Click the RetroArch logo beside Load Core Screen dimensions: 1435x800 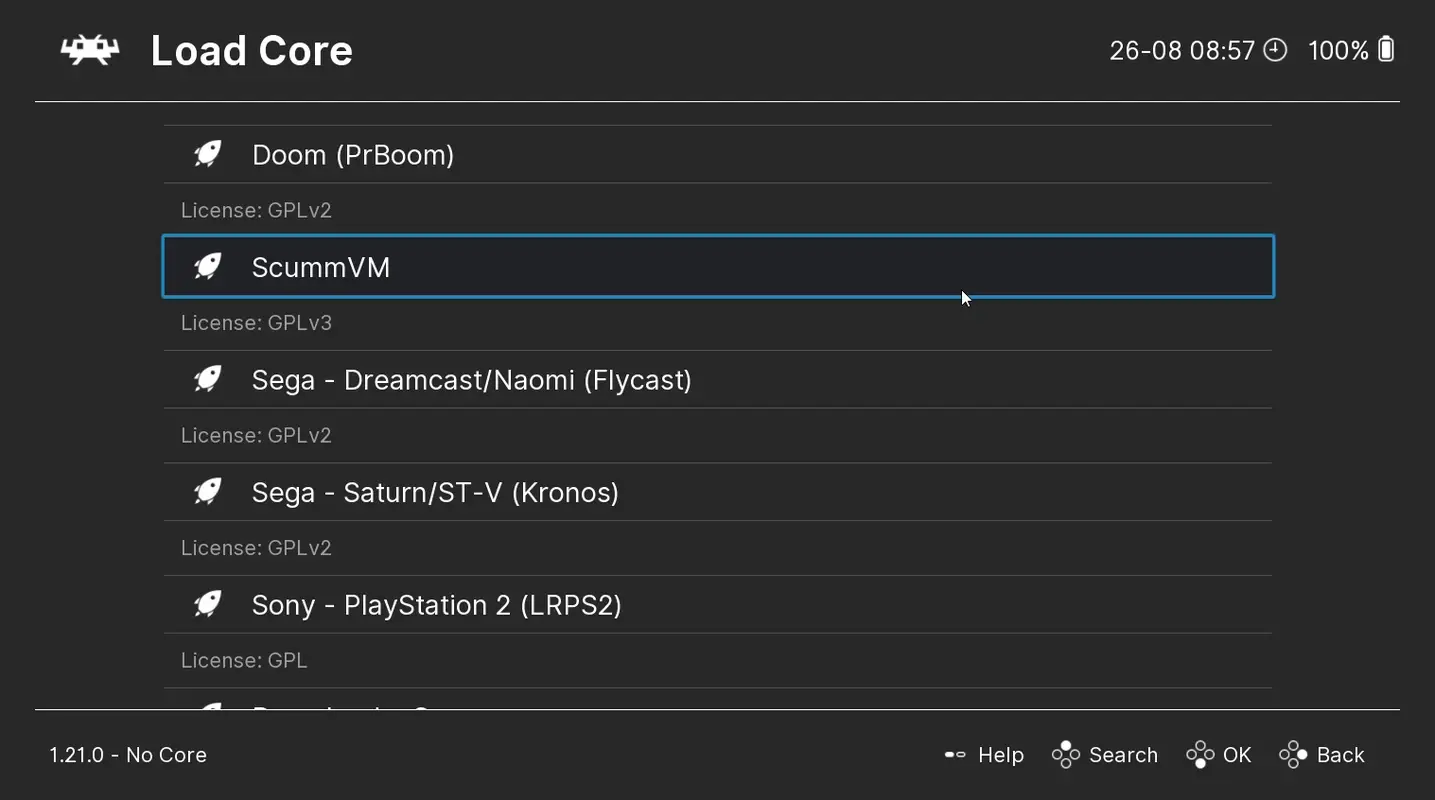pos(89,49)
